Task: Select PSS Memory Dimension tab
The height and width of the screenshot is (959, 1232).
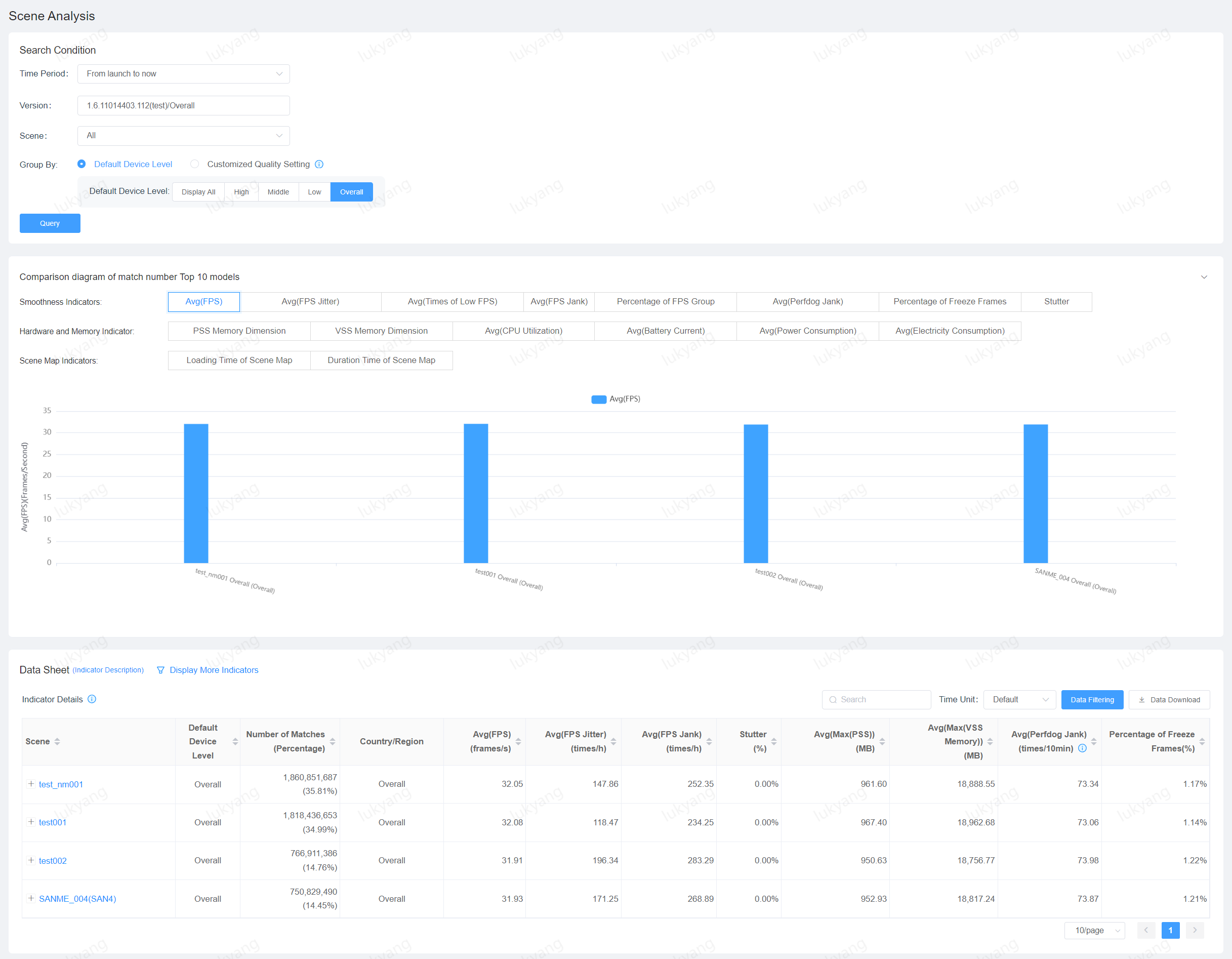Action: click(x=239, y=331)
